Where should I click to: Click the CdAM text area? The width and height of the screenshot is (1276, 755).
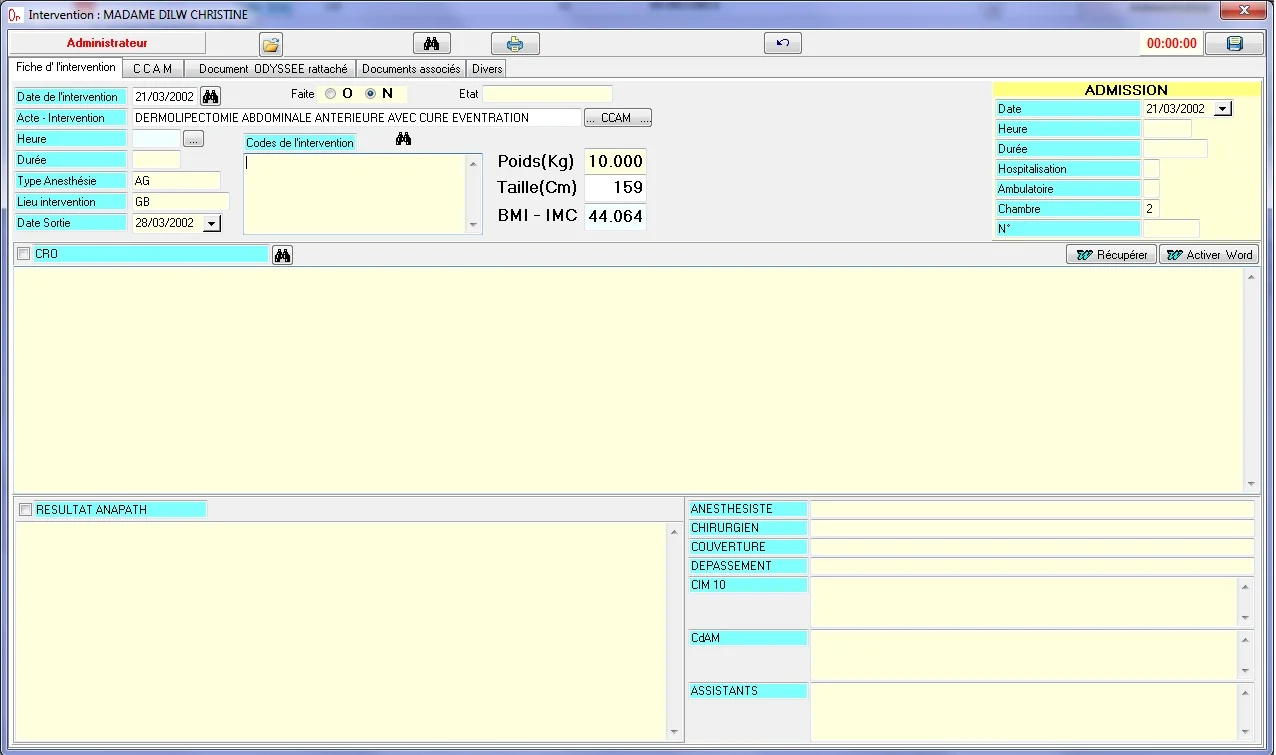pyautogui.click(x=1025, y=655)
